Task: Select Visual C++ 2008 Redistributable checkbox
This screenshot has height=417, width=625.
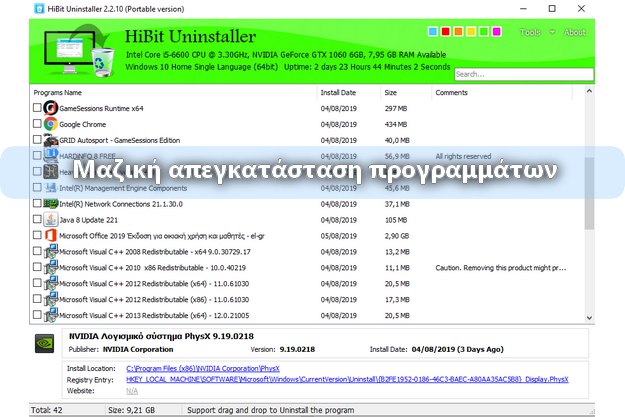Action: [x=37, y=251]
